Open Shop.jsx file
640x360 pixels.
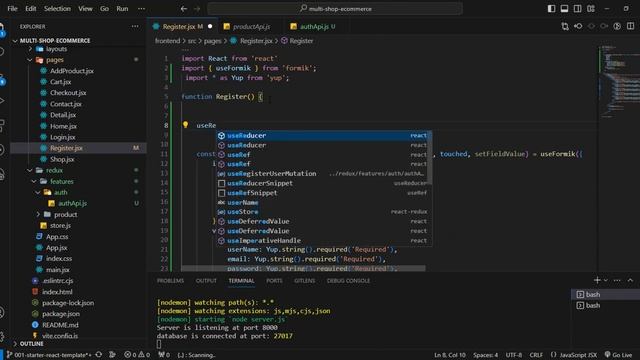[62, 159]
